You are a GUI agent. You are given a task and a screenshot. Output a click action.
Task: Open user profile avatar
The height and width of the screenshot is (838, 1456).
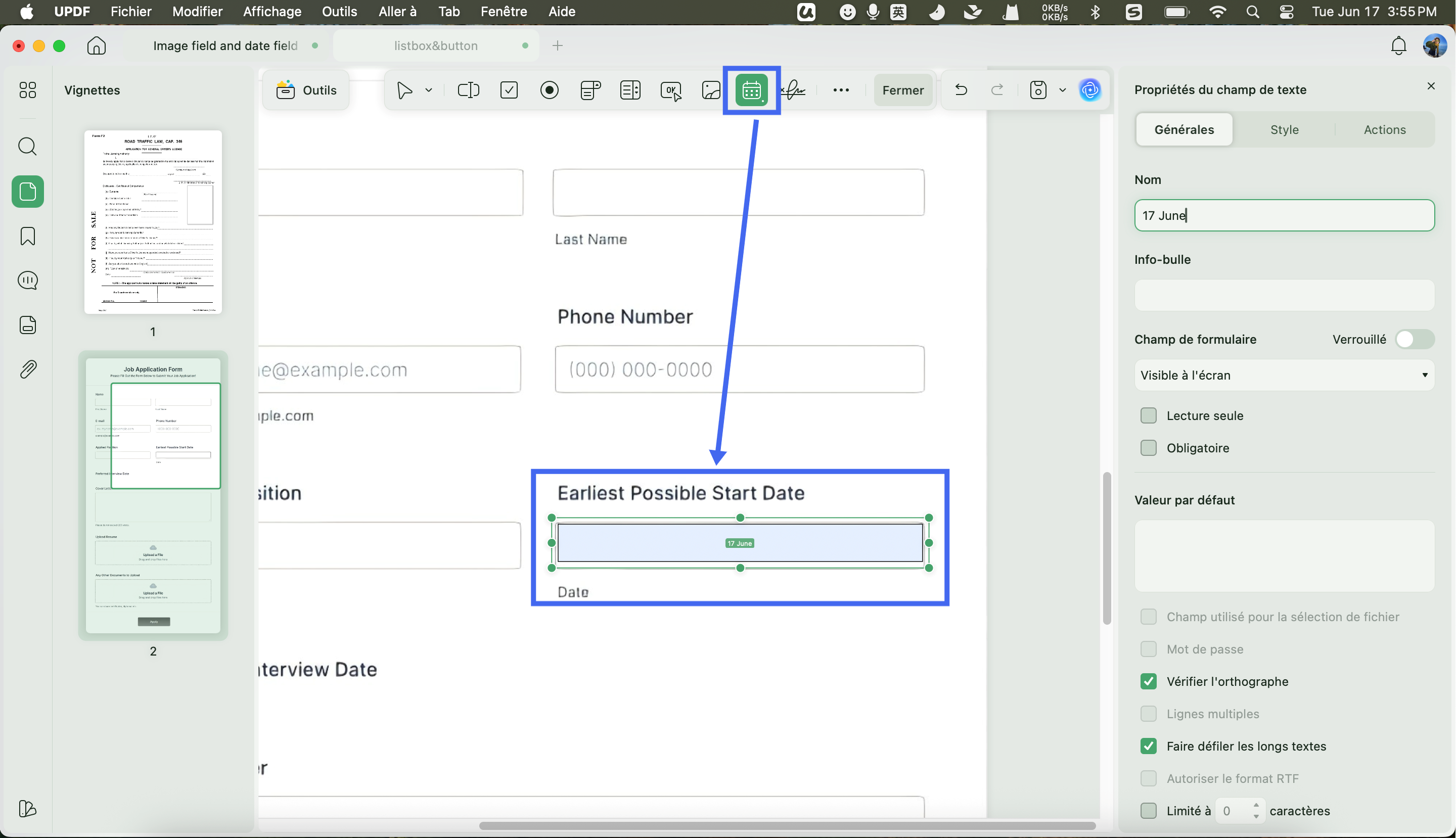coord(1434,45)
